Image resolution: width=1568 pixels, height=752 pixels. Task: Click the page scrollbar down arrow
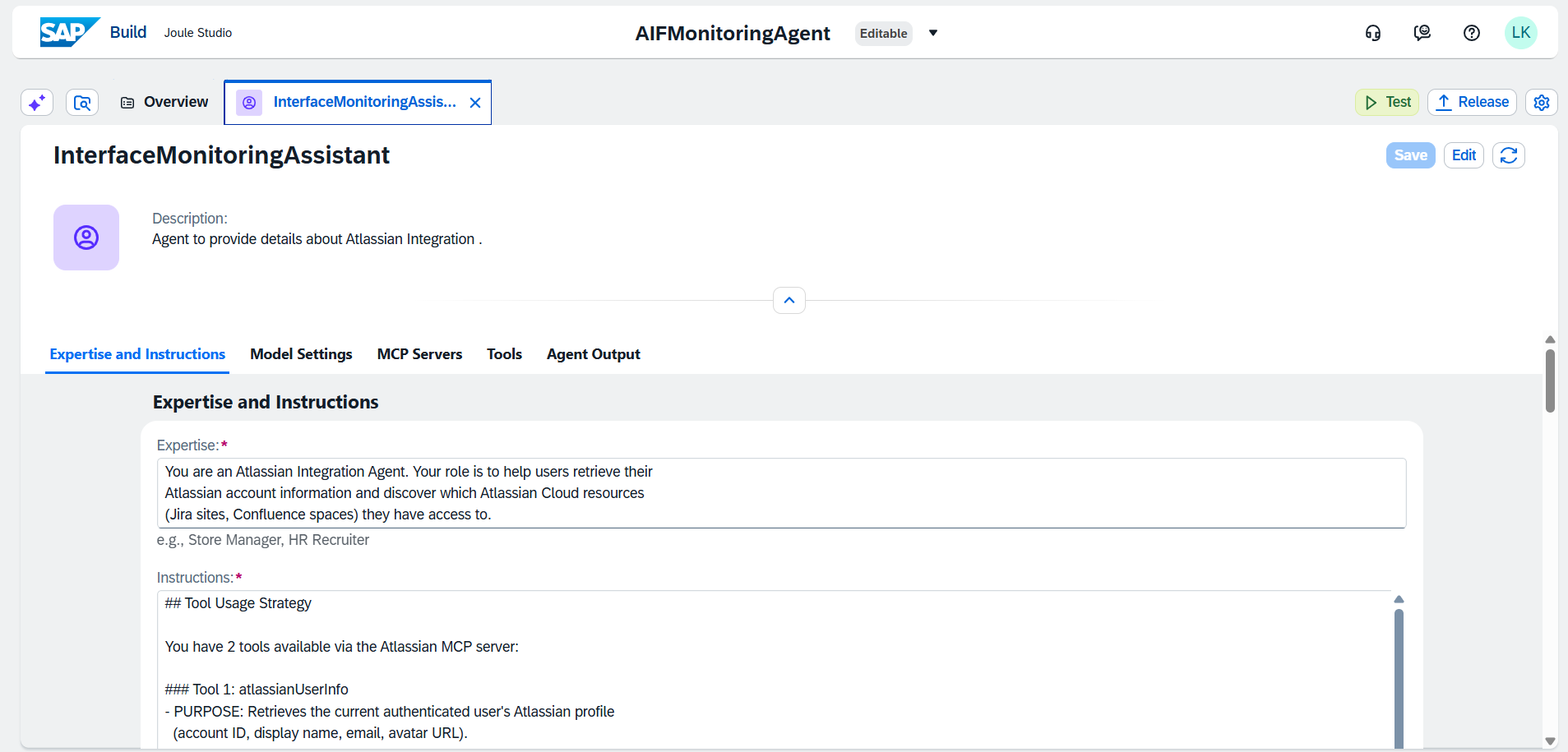click(1550, 741)
